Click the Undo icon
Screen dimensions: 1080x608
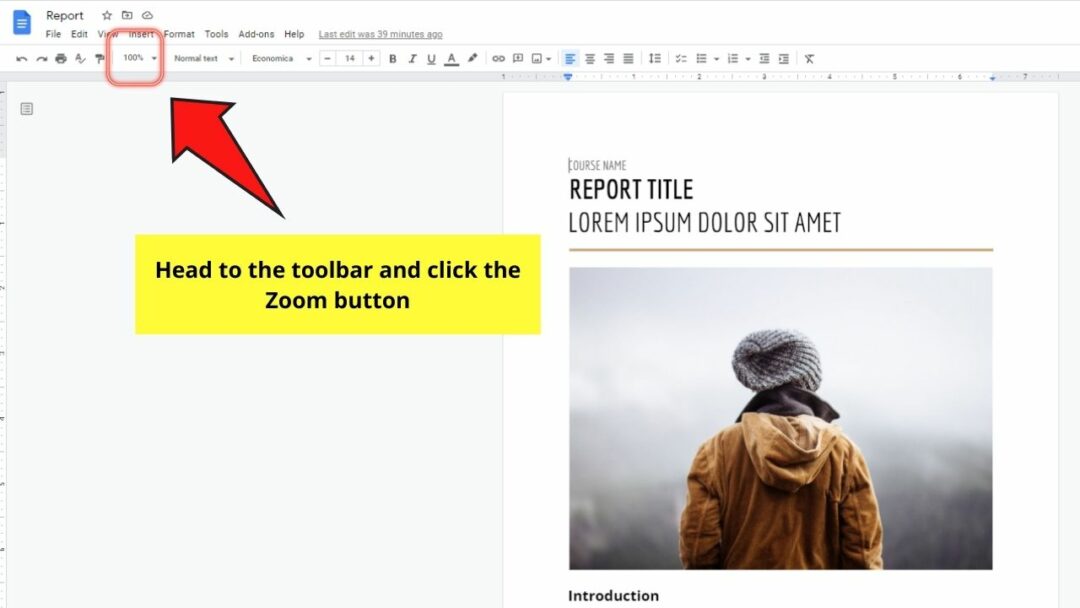[x=22, y=58]
